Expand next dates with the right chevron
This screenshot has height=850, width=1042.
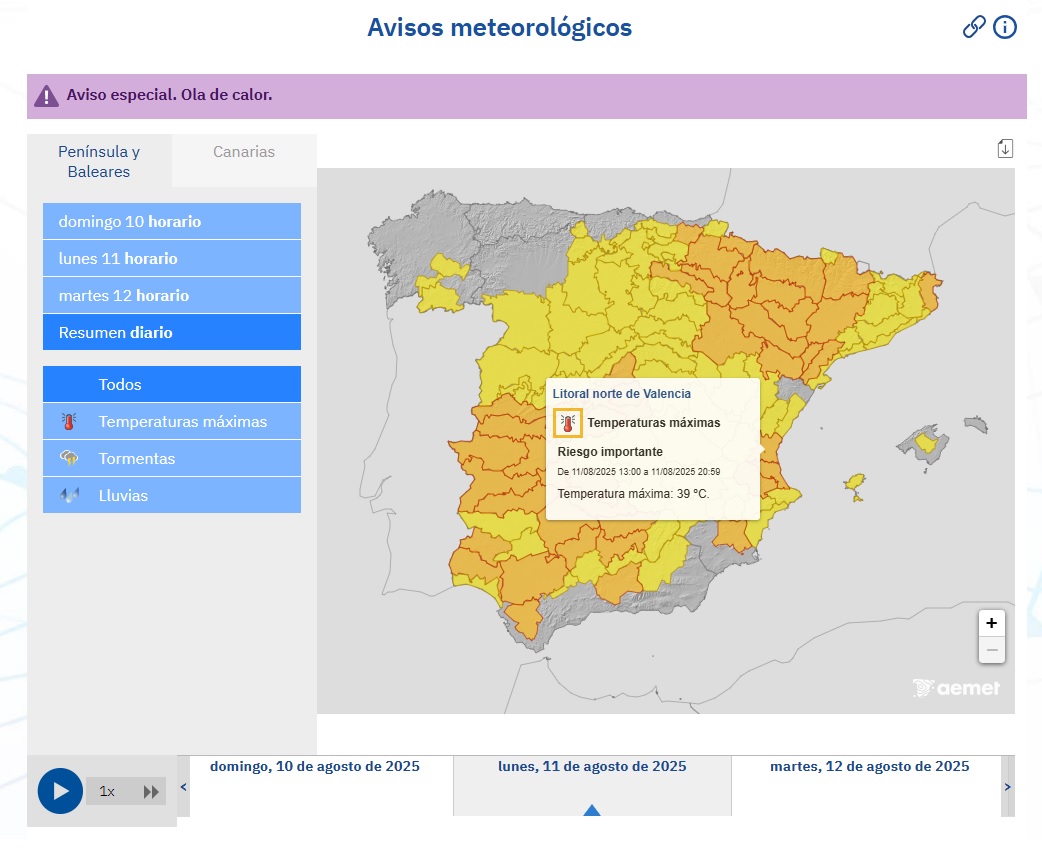pos(1007,787)
